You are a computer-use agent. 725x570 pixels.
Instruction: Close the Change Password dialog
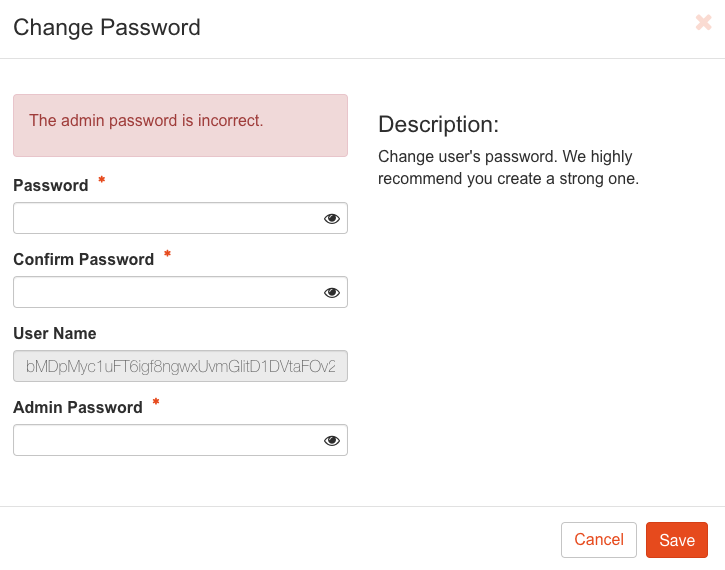tap(703, 23)
